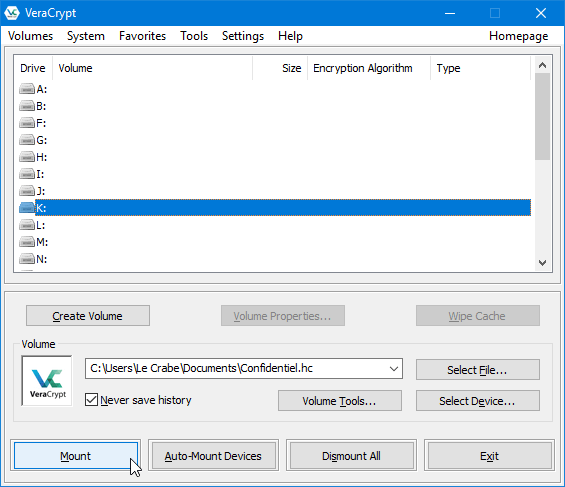Screen dimensions: 565x487
Task: Mount the selected volume
Action: (x=76, y=456)
